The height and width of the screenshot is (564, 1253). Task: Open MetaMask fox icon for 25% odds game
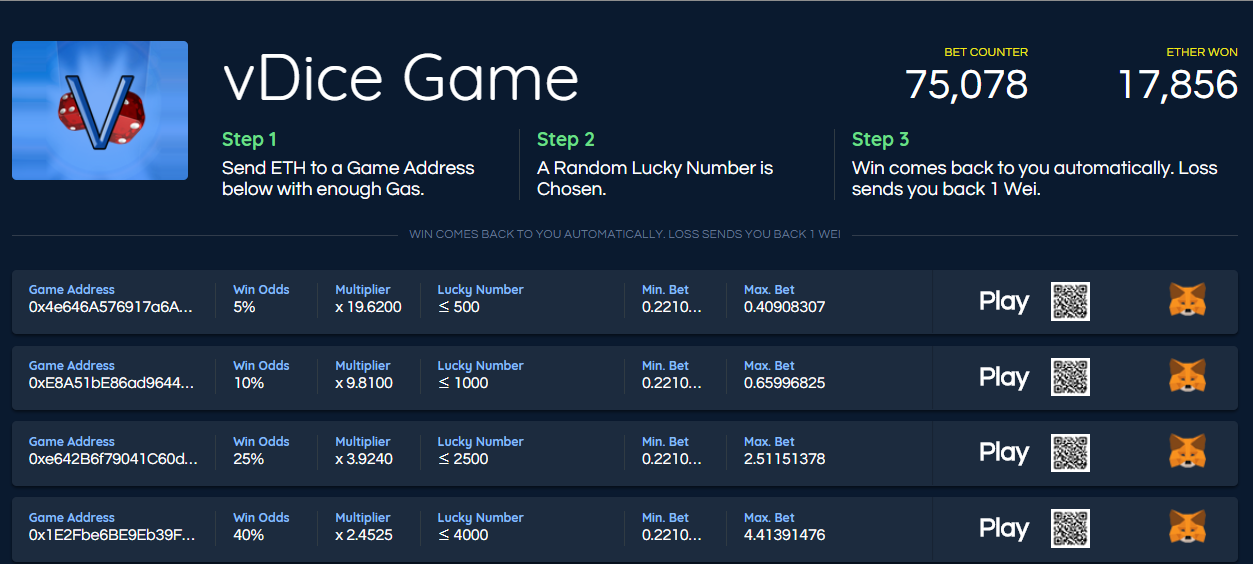[x=1188, y=453]
